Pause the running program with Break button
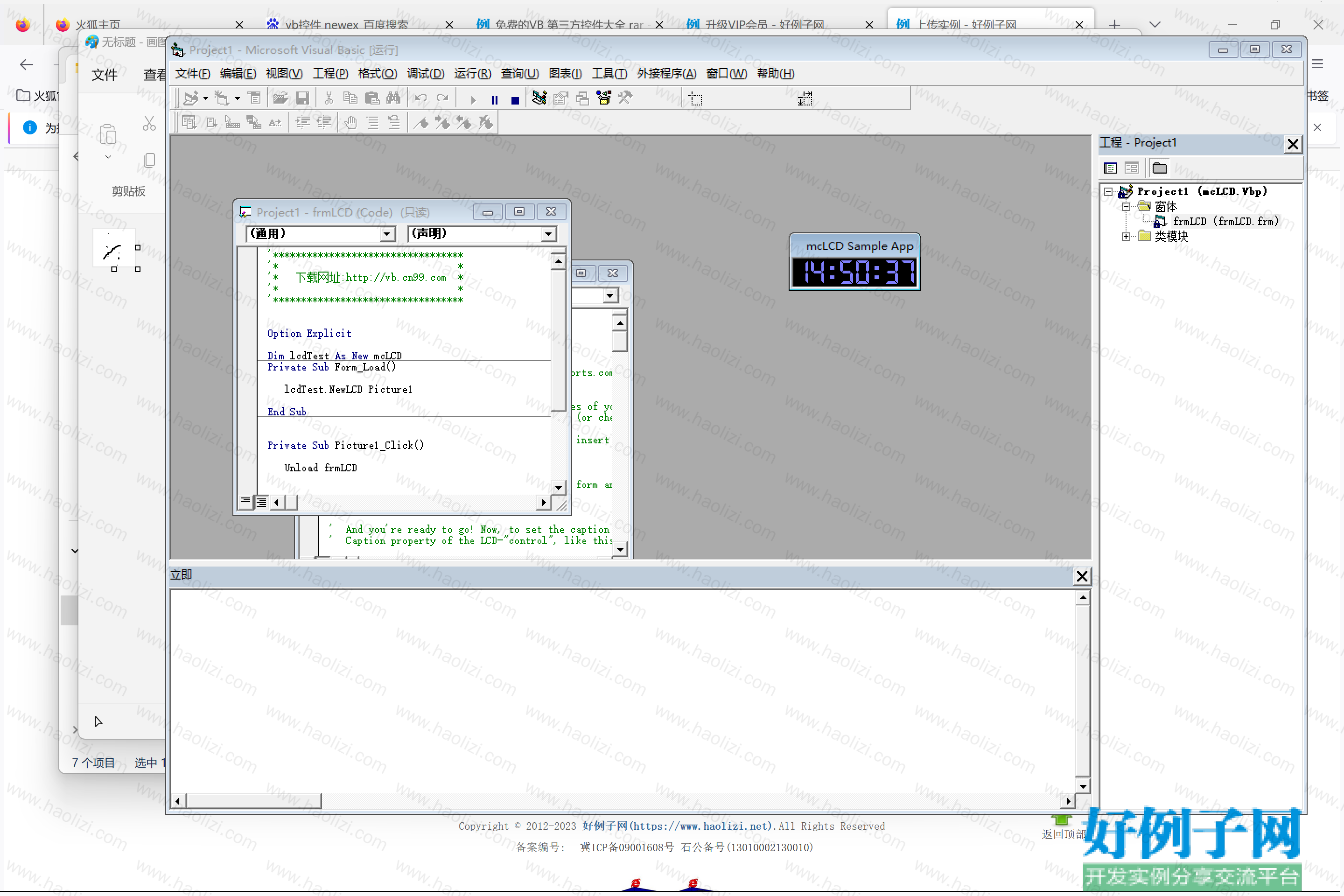This screenshot has width=1344, height=896. coord(494,100)
